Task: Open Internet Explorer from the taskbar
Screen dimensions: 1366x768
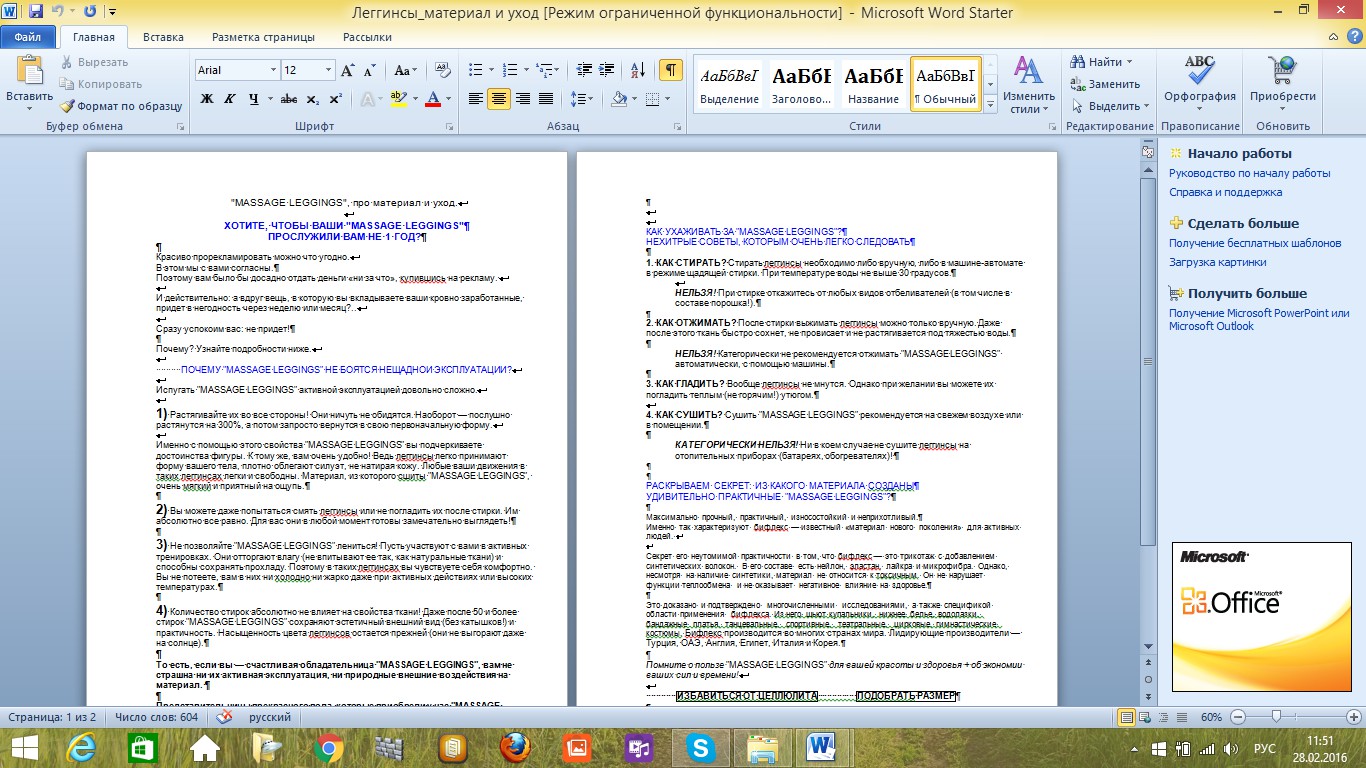Action: point(82,747)
